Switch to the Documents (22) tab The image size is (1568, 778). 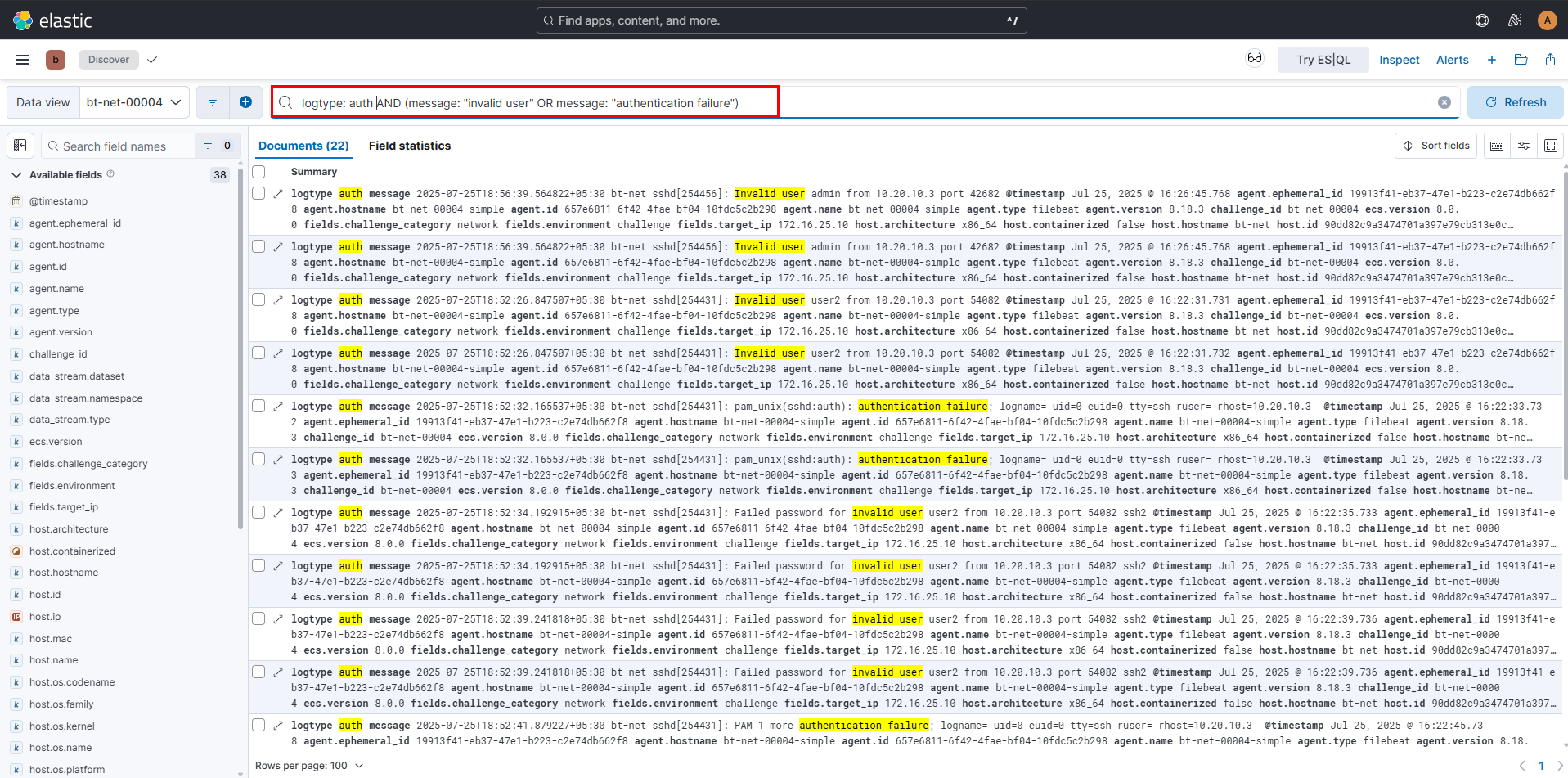point(303,146)
